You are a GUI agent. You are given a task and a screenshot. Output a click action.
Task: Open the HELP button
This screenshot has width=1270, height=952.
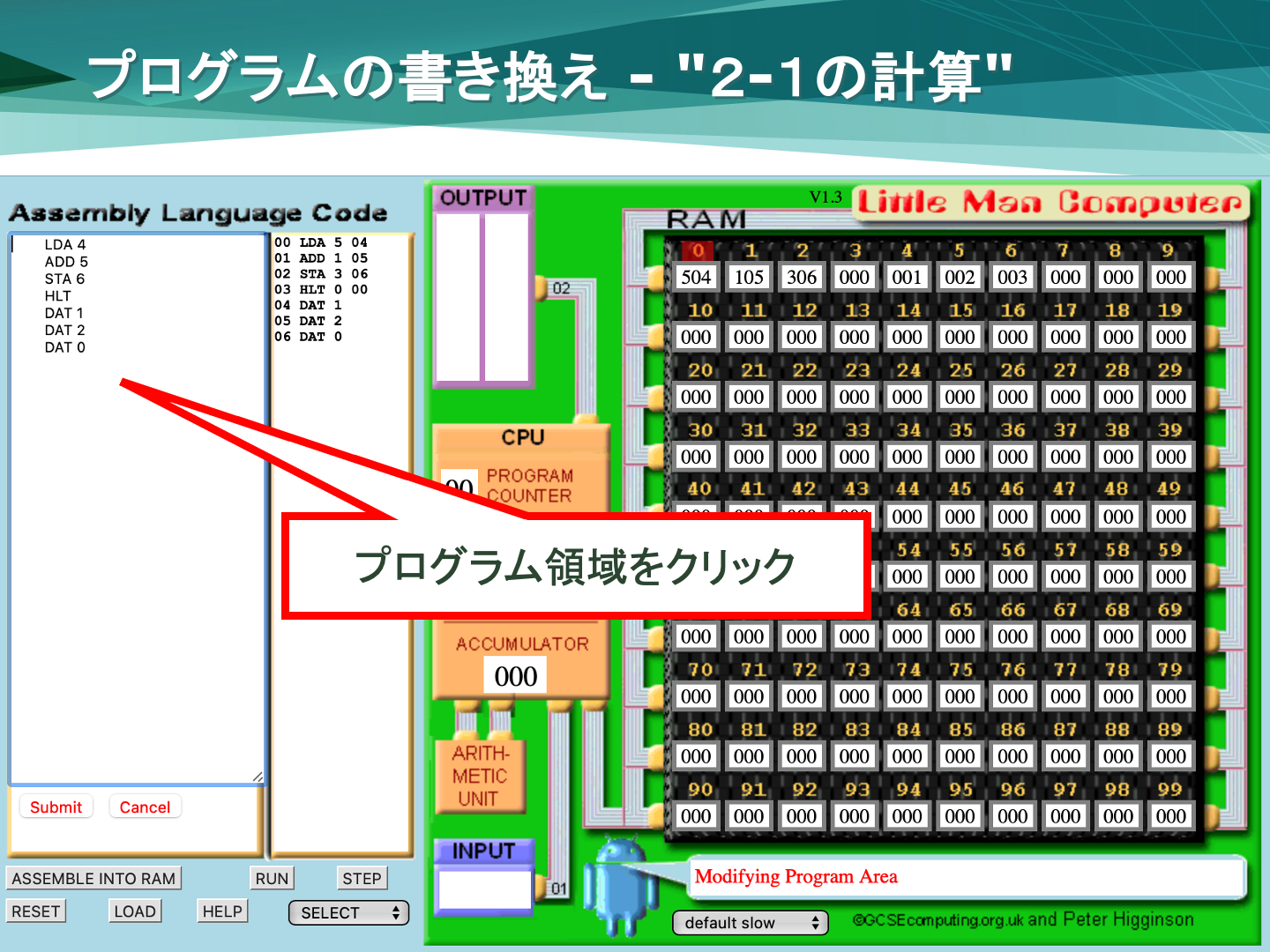[x=222, y=911]
